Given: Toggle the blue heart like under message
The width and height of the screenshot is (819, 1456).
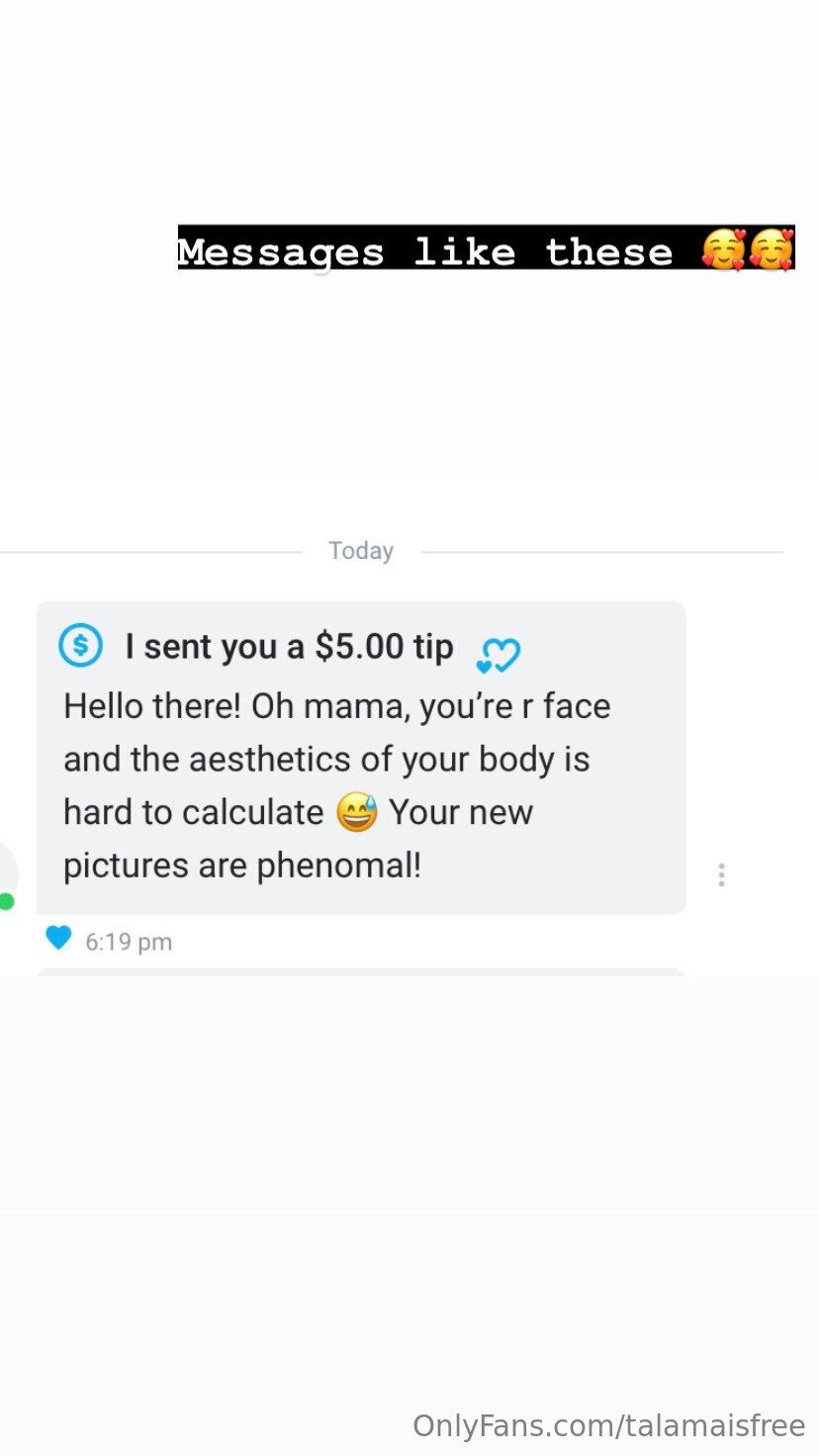Looking at the screenshot, I should [58, 938].
